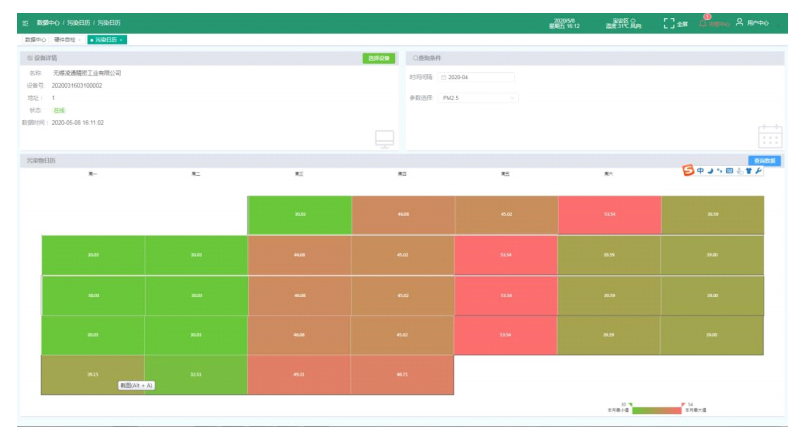This screenshot has width=801, height=440.
Task: Click the blue 查询数据 button
Action: 763,160
